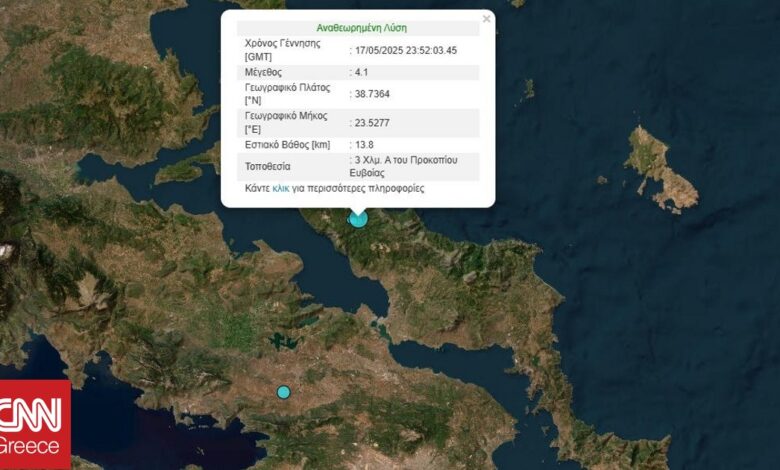Click the CNN Greece logo
780x470 pixels.
tap(35, 424)
